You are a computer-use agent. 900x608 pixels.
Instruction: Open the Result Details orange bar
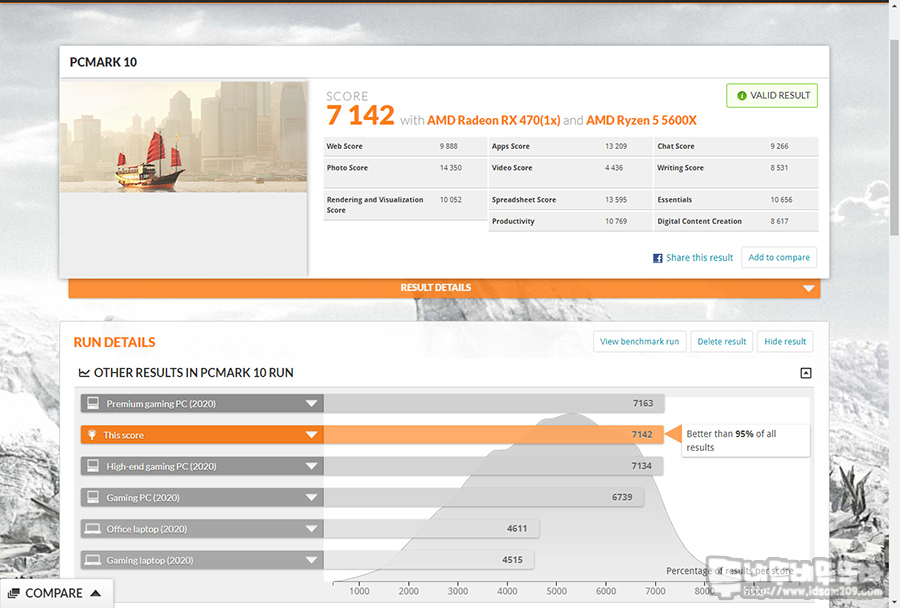tap(444, 288)
